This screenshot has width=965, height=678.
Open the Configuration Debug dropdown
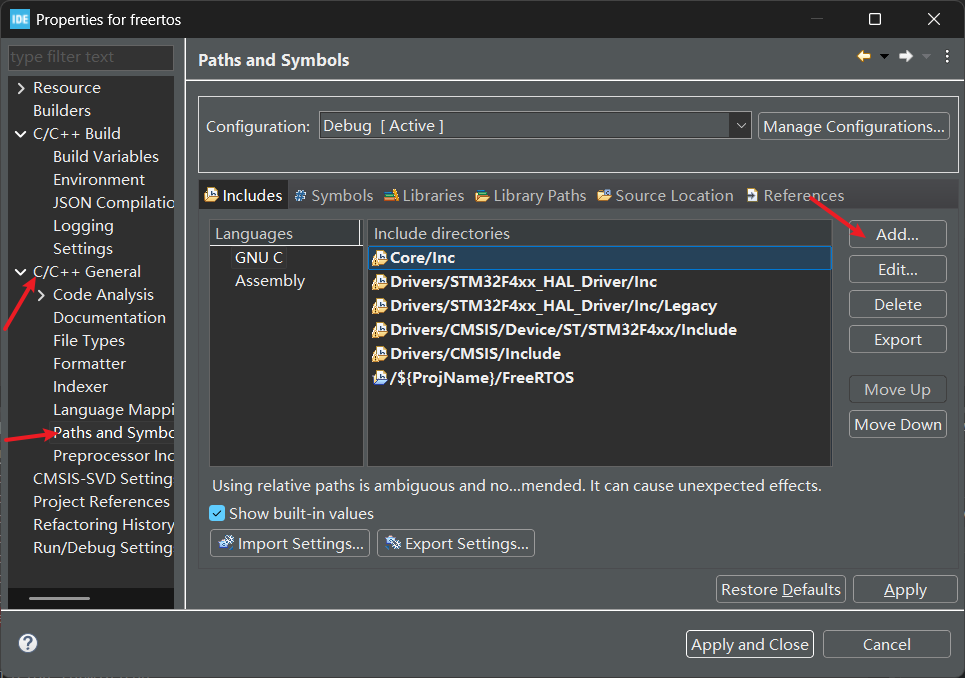coord(535,126)
